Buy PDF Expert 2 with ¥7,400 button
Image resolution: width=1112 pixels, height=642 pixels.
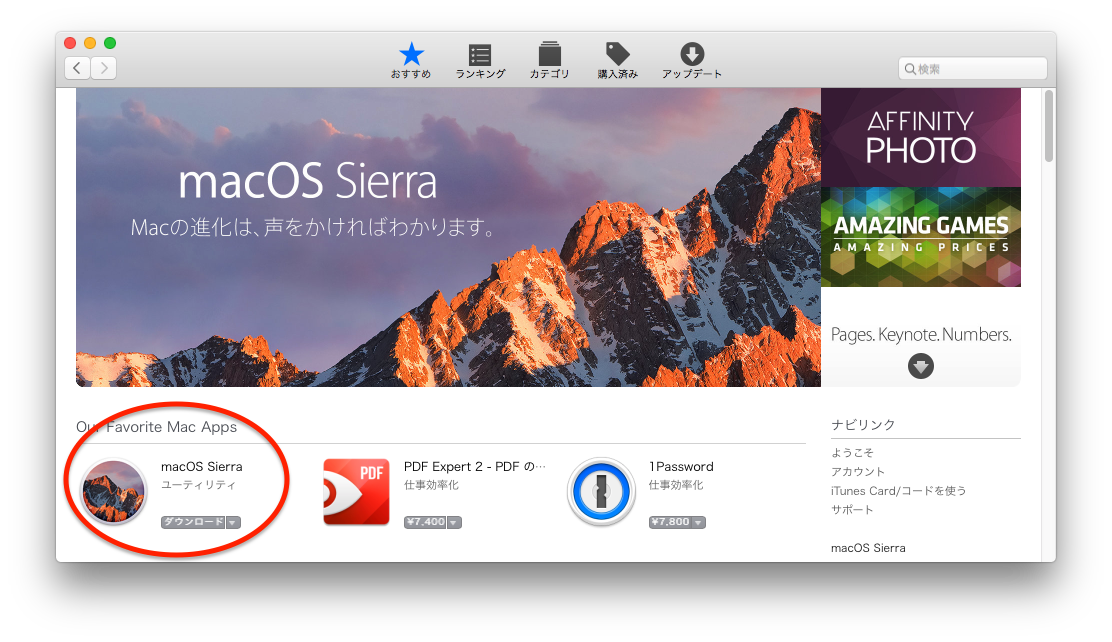click(x=425, y=522)
